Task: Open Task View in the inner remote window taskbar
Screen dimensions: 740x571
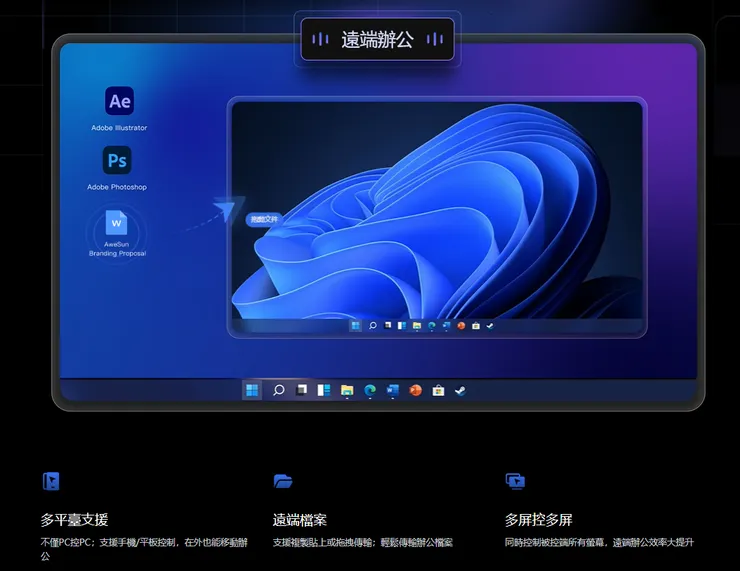Action: point(387,325)
